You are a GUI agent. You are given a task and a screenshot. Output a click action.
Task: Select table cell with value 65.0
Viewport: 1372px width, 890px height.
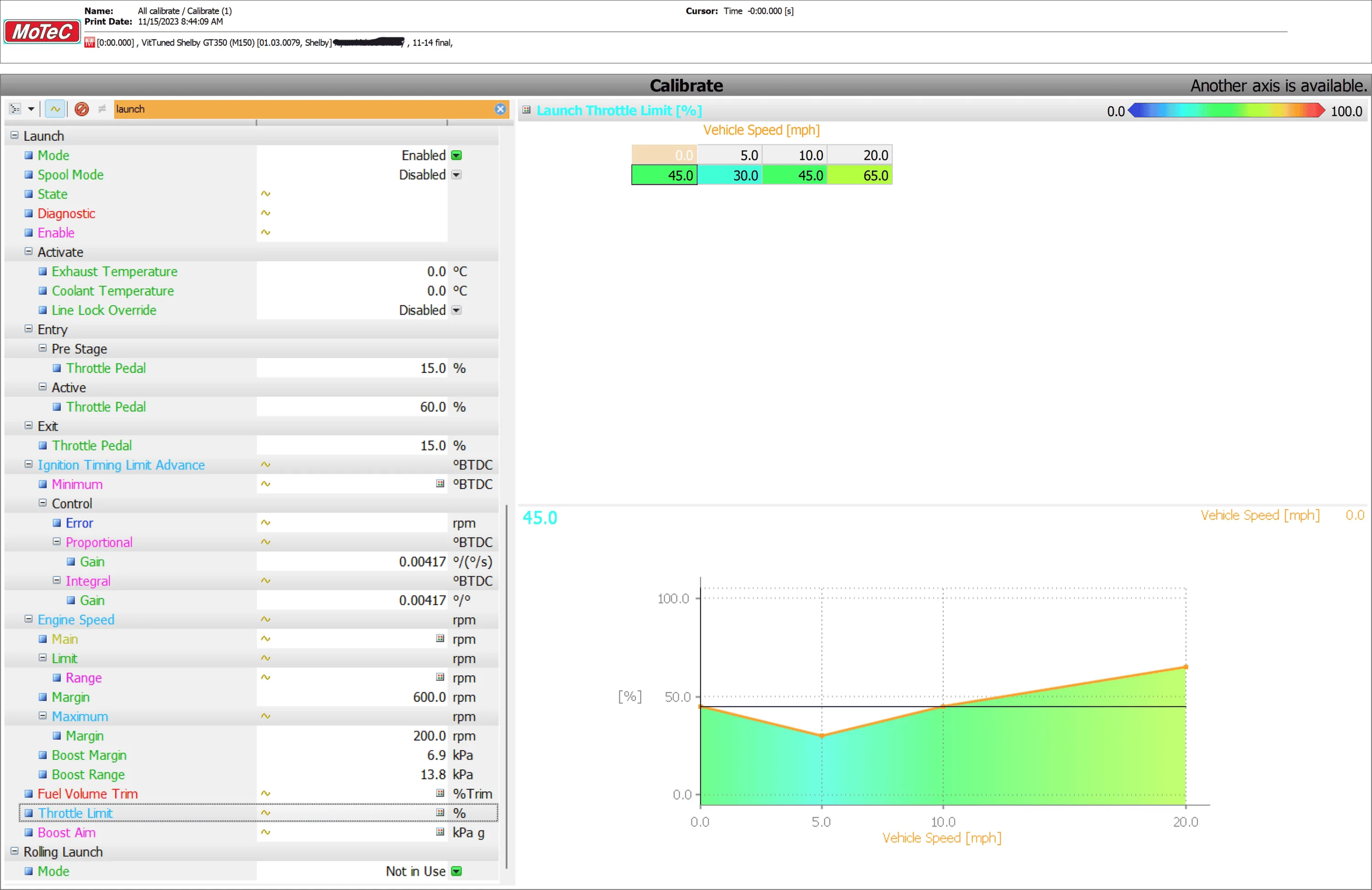tap(859, 175)
